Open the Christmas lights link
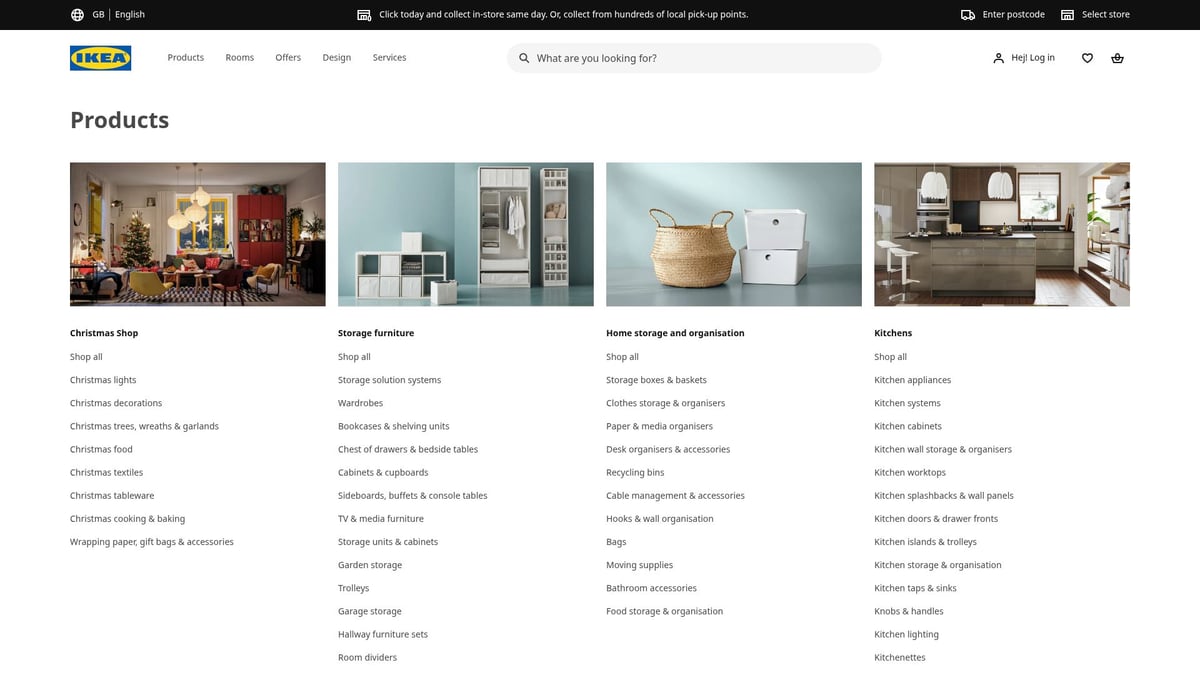The height and width of the screenshot is (675, 1200). click(x=103, y=380)
